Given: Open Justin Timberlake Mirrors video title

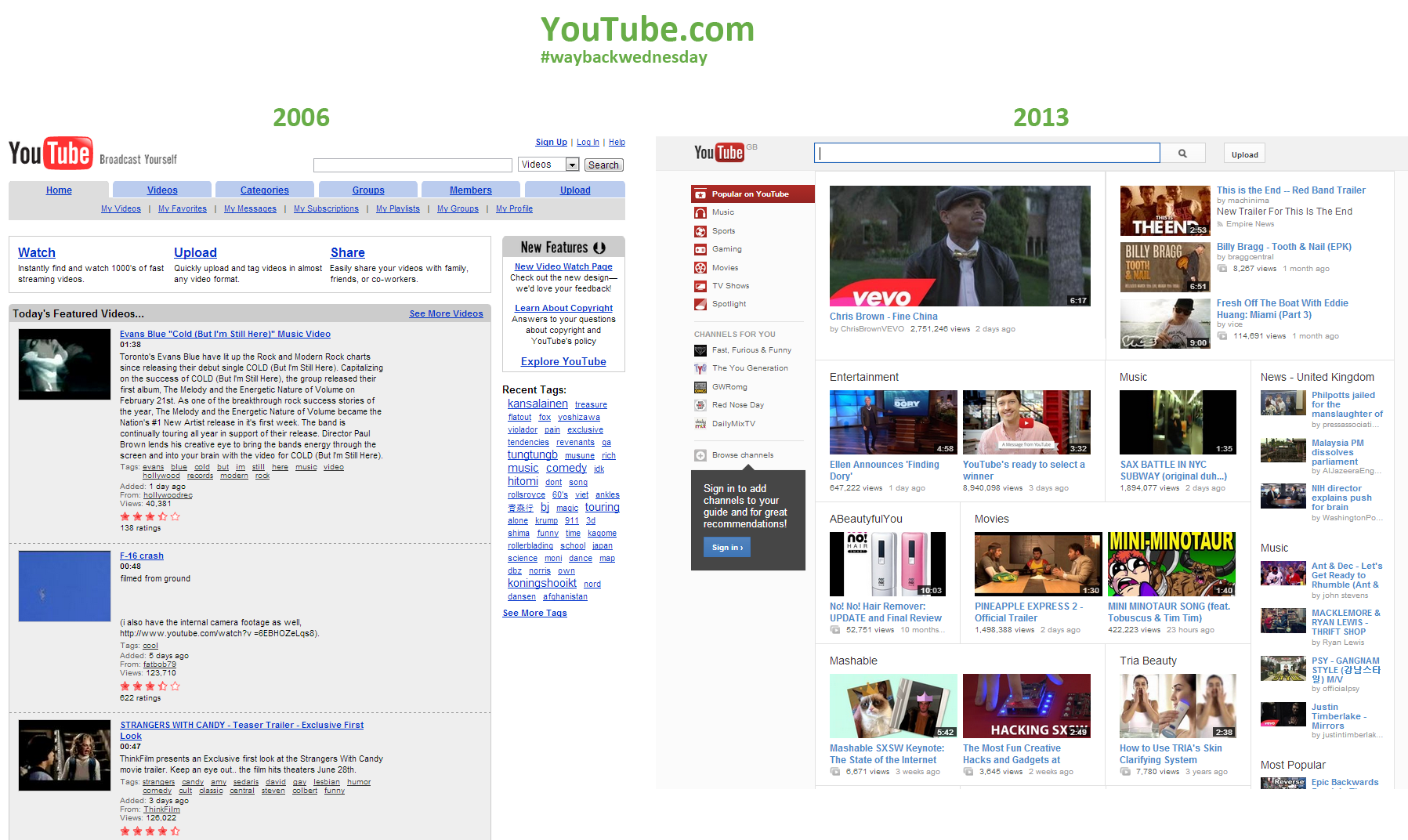Looking at the screenshot, I should coord(1339,716).
